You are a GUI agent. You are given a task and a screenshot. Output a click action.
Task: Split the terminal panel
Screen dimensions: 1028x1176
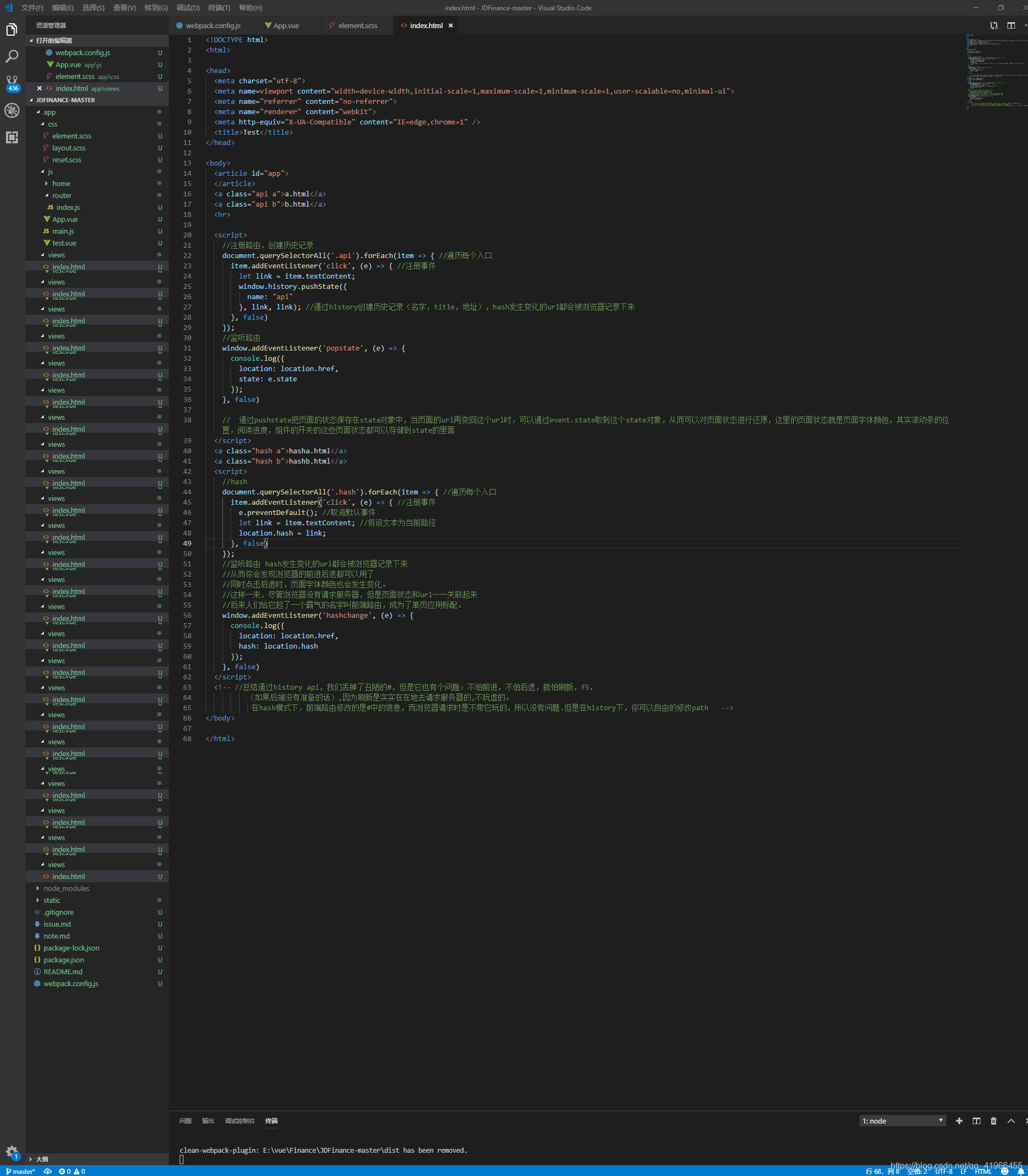[x=977, y=1121]
